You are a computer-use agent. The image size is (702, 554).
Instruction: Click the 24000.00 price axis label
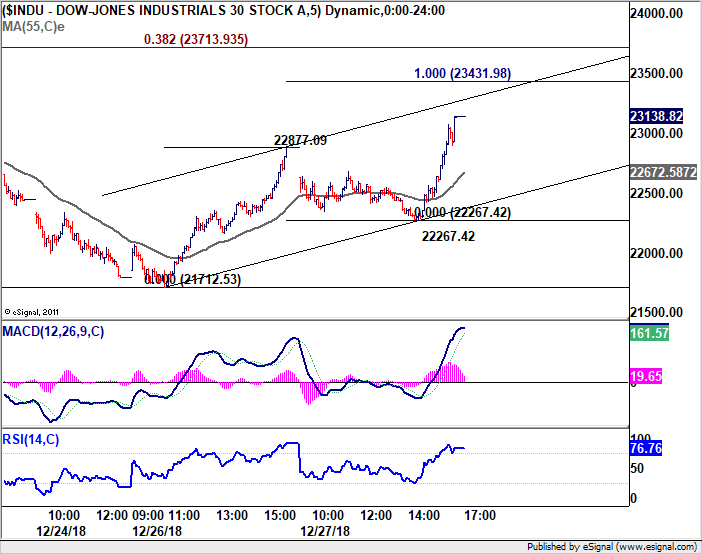(656, 13)
